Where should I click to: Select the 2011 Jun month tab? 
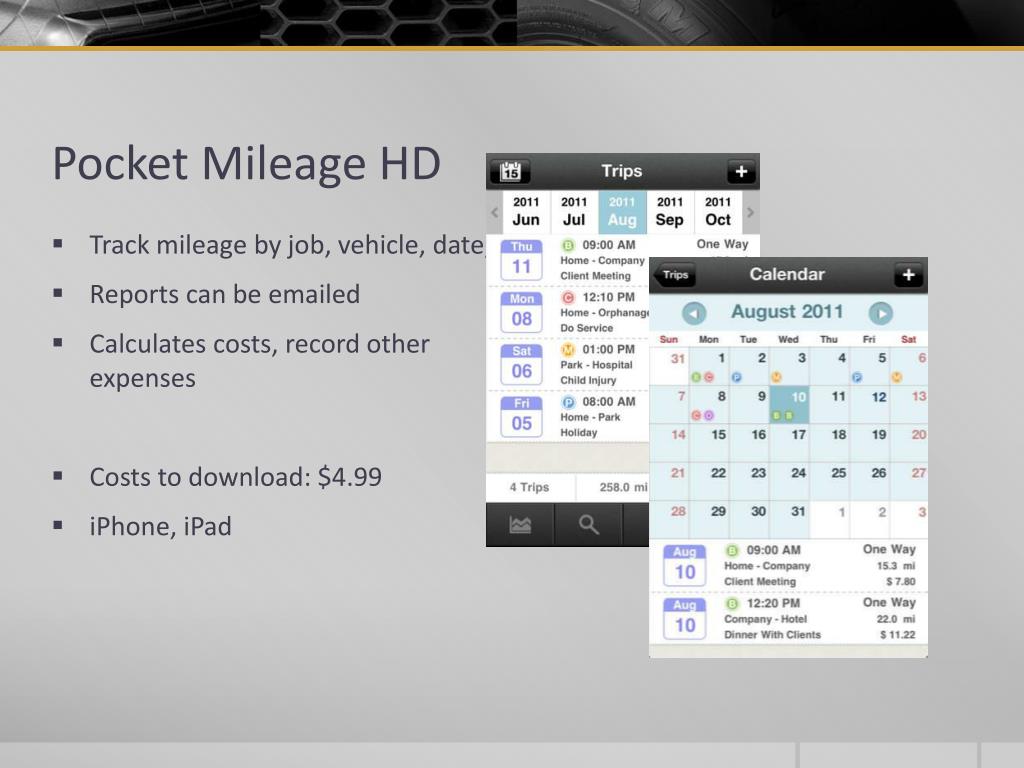tap(526, 212)
